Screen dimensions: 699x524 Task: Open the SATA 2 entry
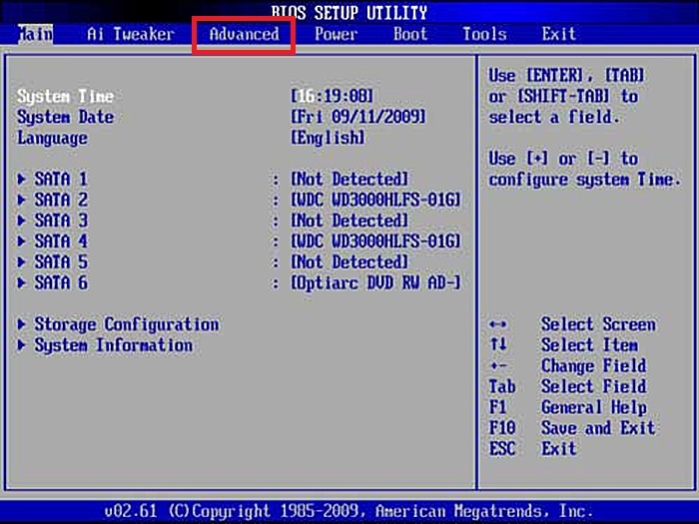[x=61, y=200]
